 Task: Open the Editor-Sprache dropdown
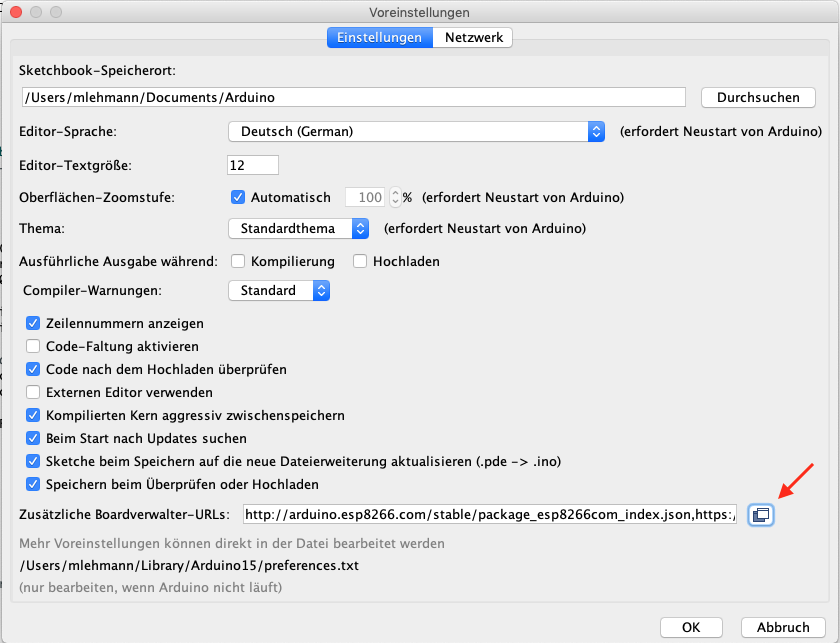[x=416, y=131]
